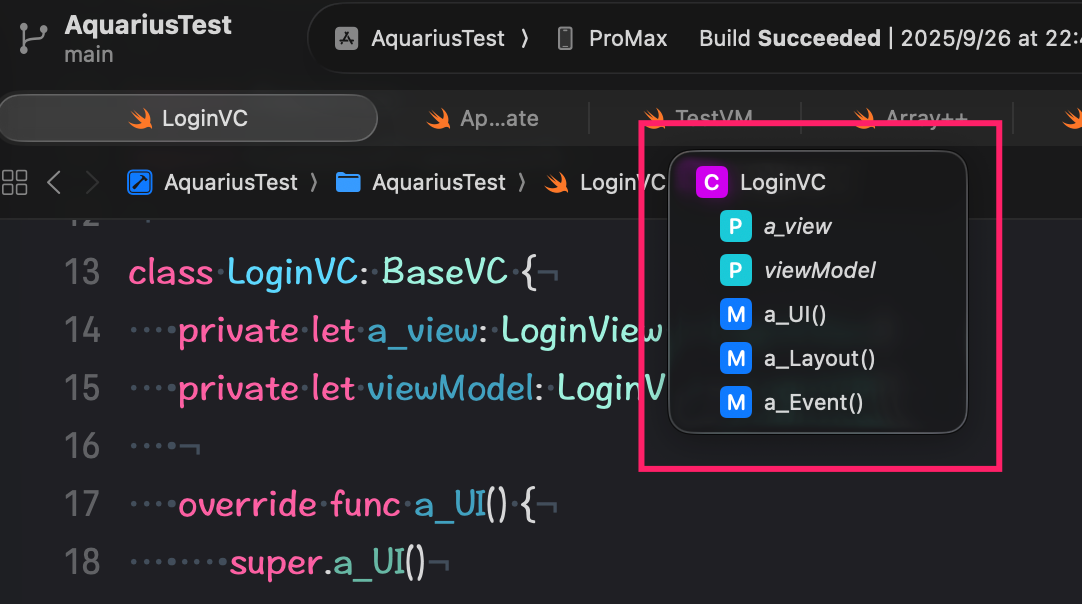Jump to the a_Event() method
The height and width of the screenshot is (604, 1082).
click(x=813, y=402)
